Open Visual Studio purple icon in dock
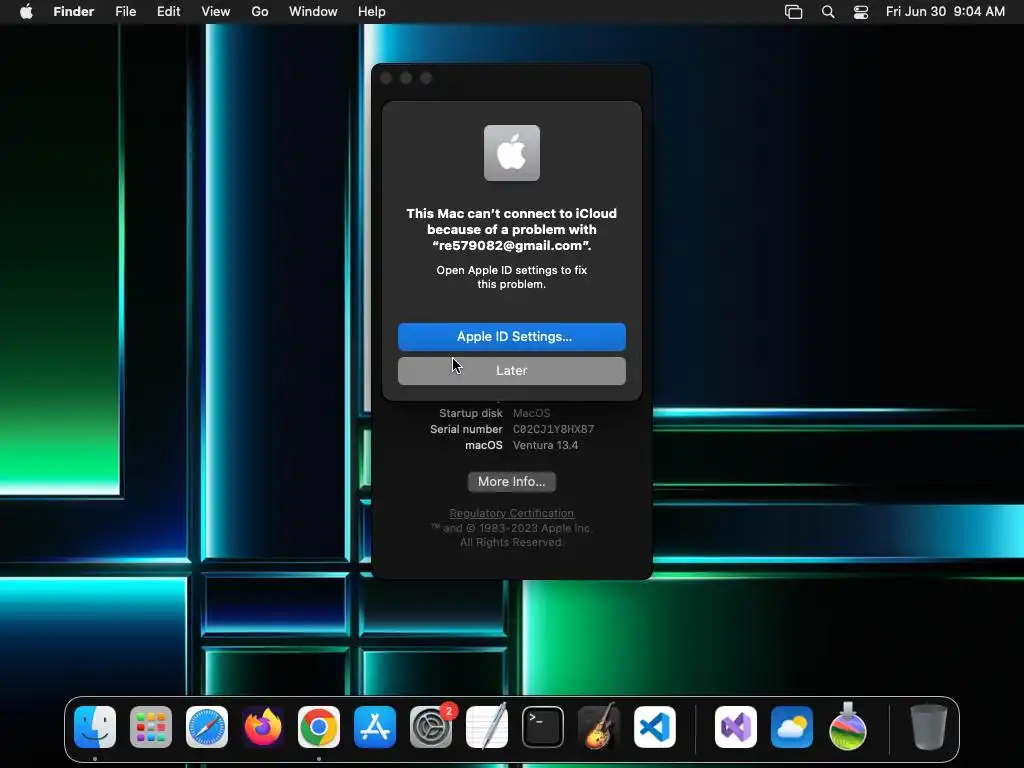The height and width of the screenshot is (768, 1024). pos(736,727)
